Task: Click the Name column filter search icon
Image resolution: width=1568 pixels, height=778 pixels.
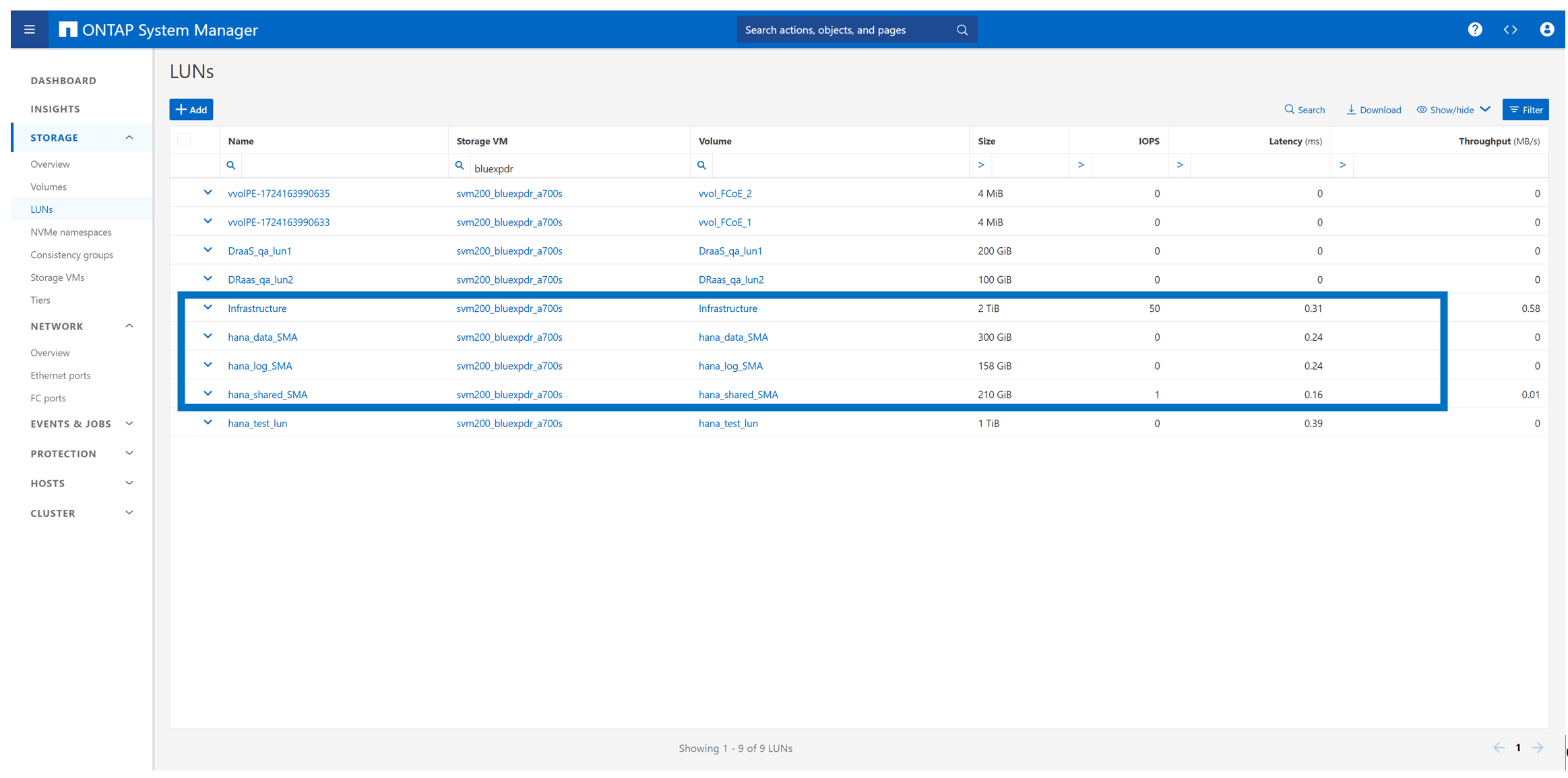Action: tap(231, 166)
